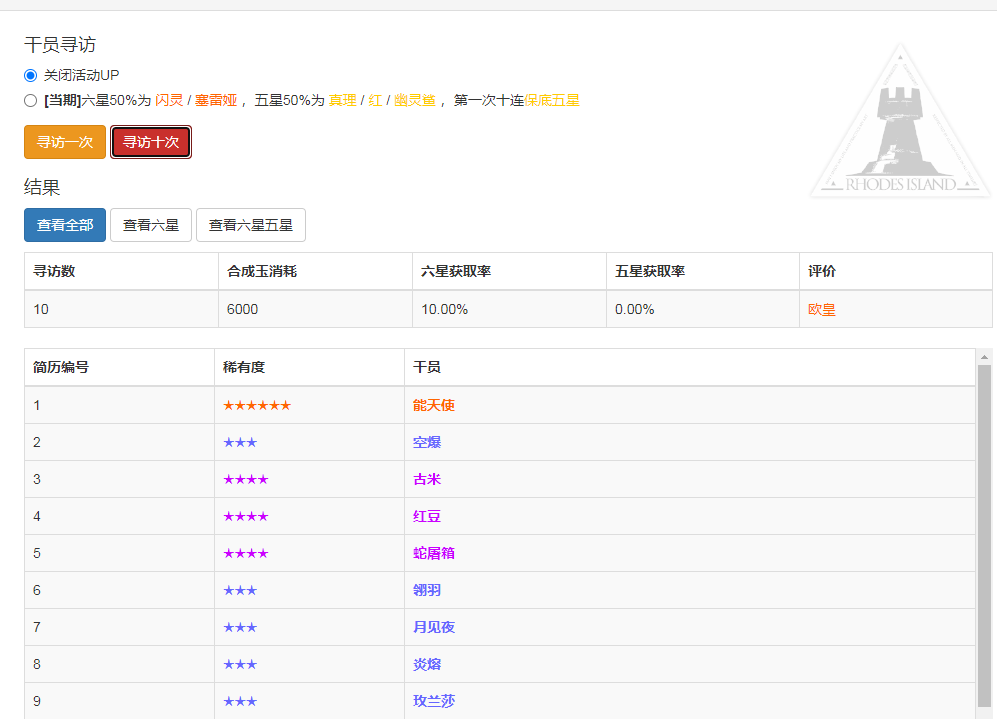Open the 能天使 six-star result link
Viewport: 997px width, 719px height.
tap(434, 405)
